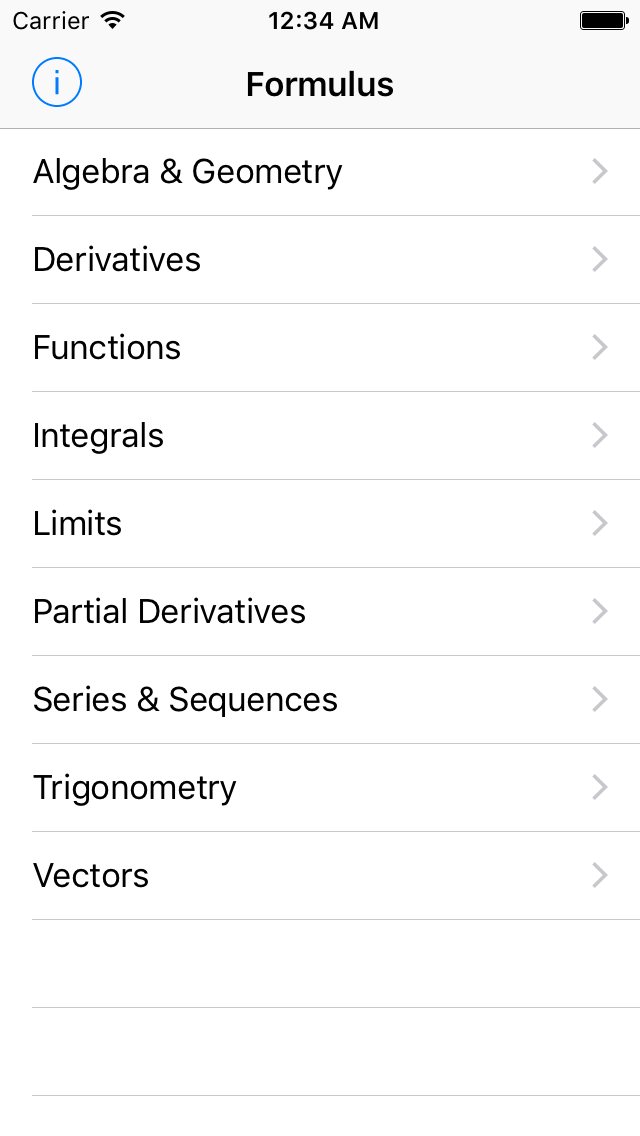The image size is (640, 1136).
Task: Open the Algebra & Geometry category
Action: click(x=188, y=172)
